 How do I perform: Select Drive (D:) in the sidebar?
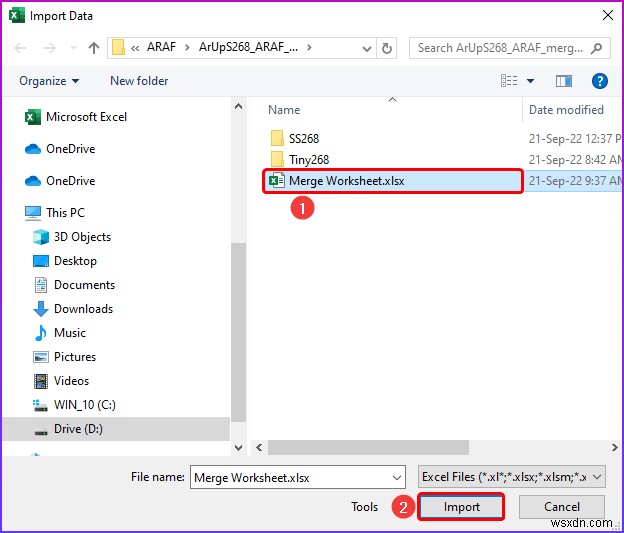[116, 429]
